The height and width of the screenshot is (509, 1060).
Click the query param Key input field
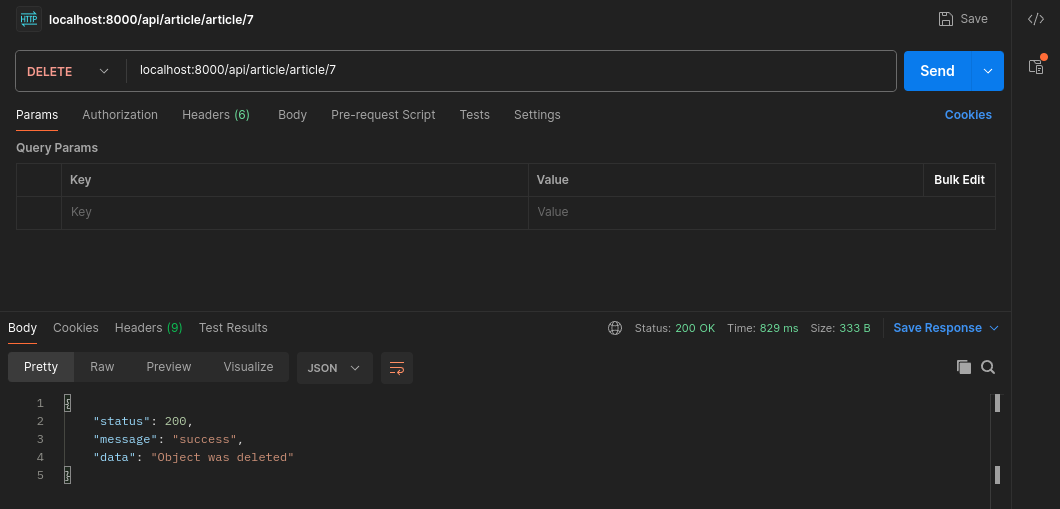[294, 212]
